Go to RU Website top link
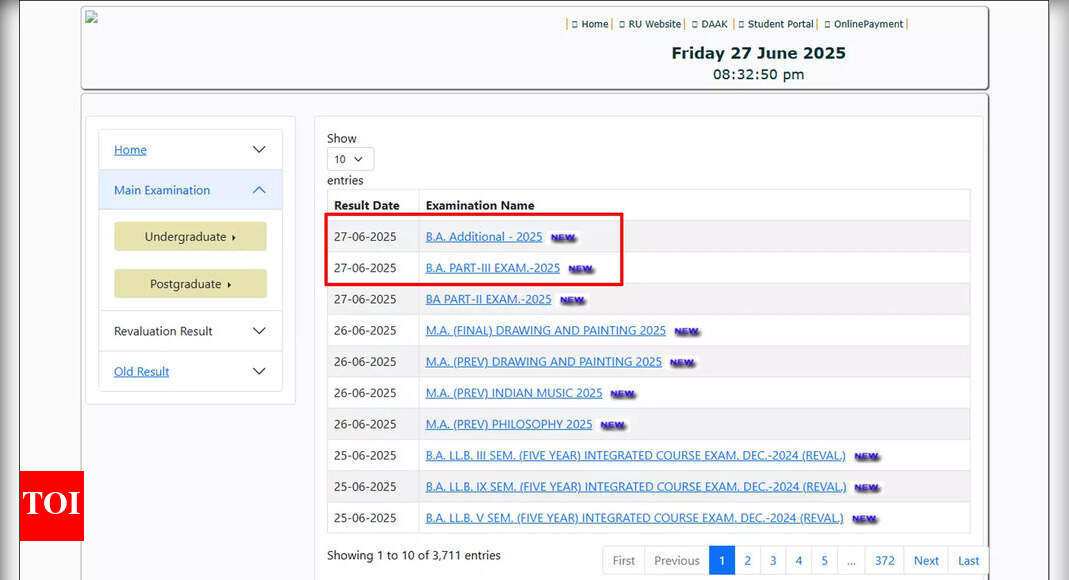 pyautogui.click(x=654, y=24)
